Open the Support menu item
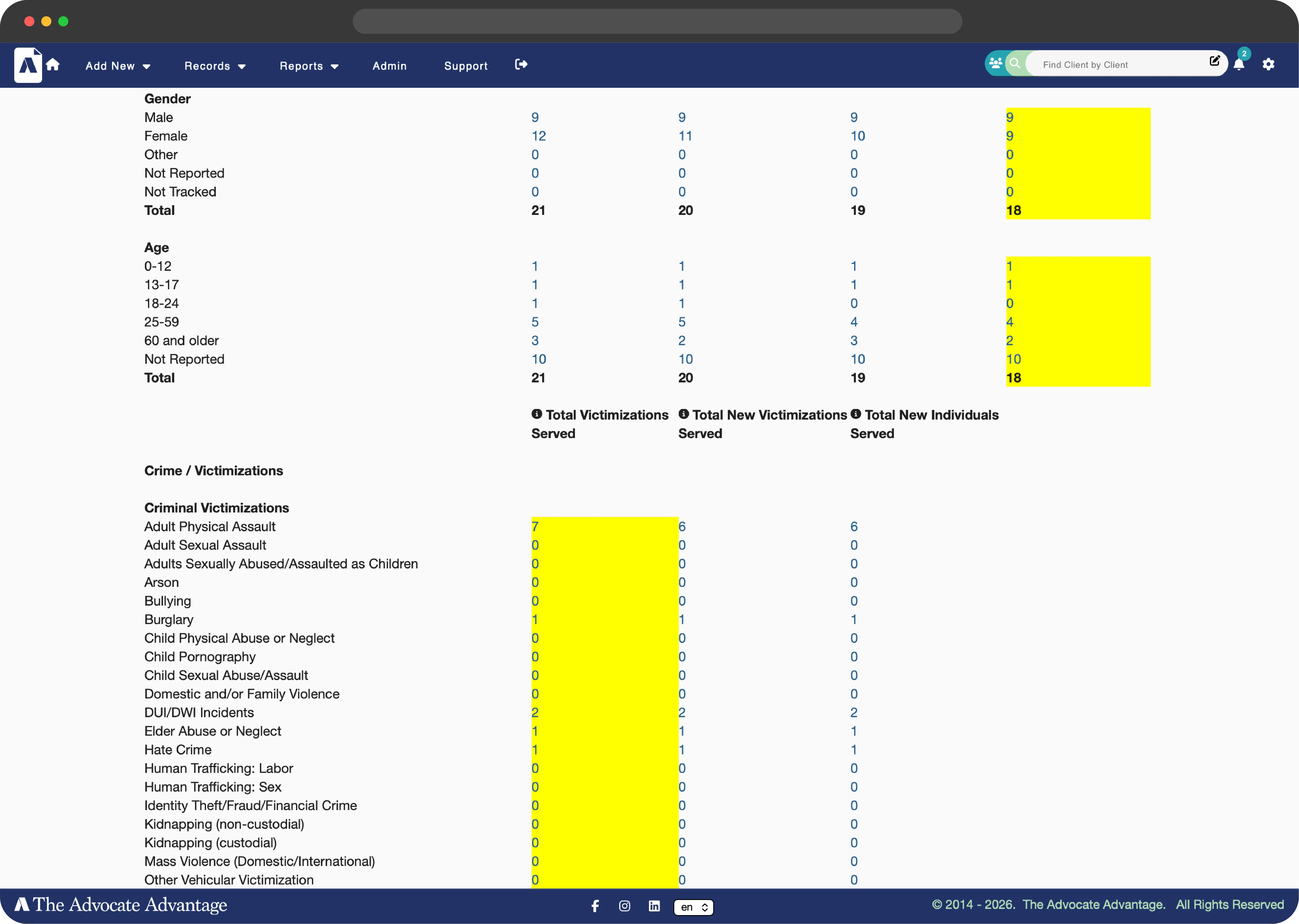 466,66
